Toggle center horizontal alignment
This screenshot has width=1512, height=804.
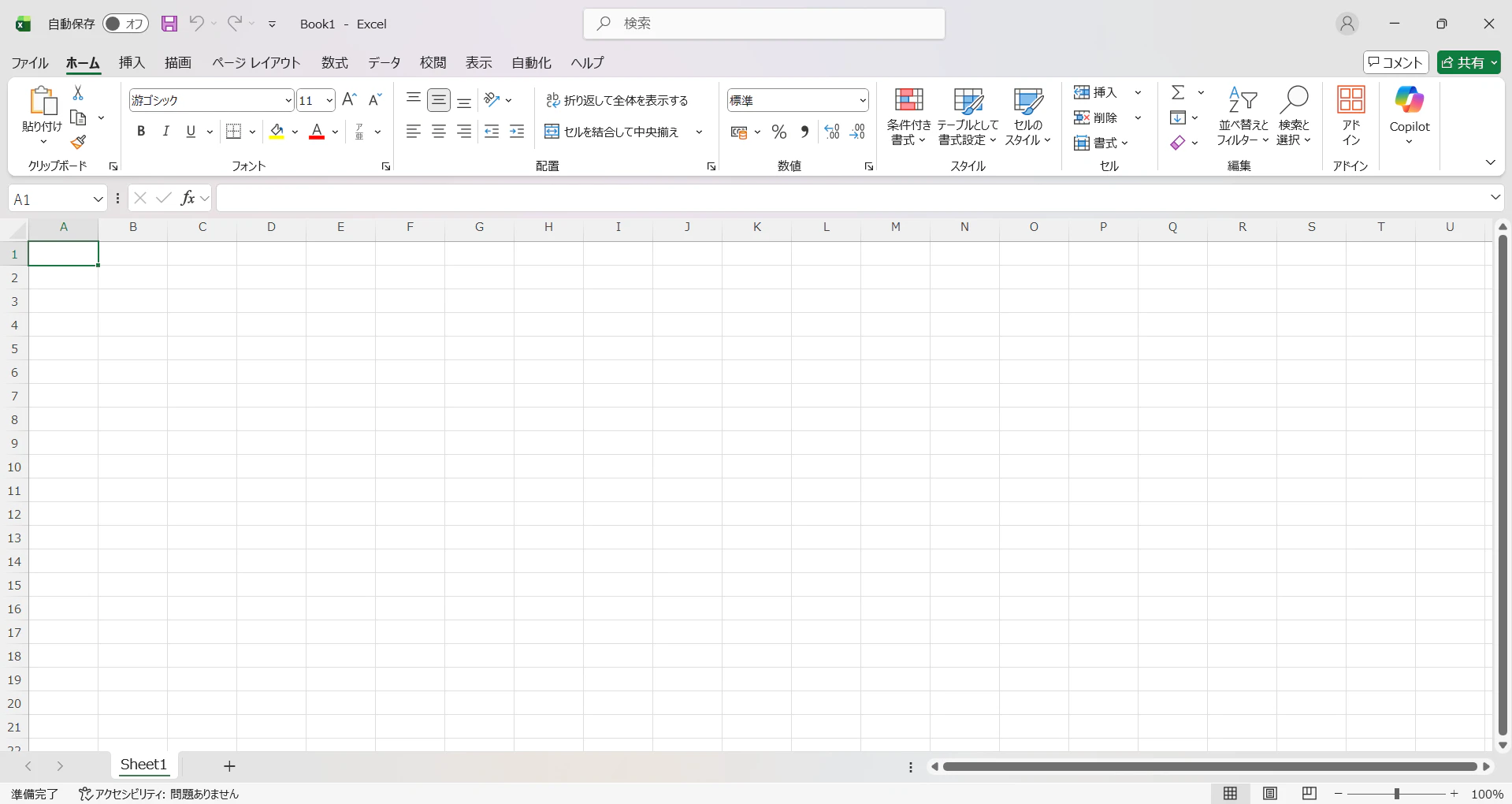[439, 132]
